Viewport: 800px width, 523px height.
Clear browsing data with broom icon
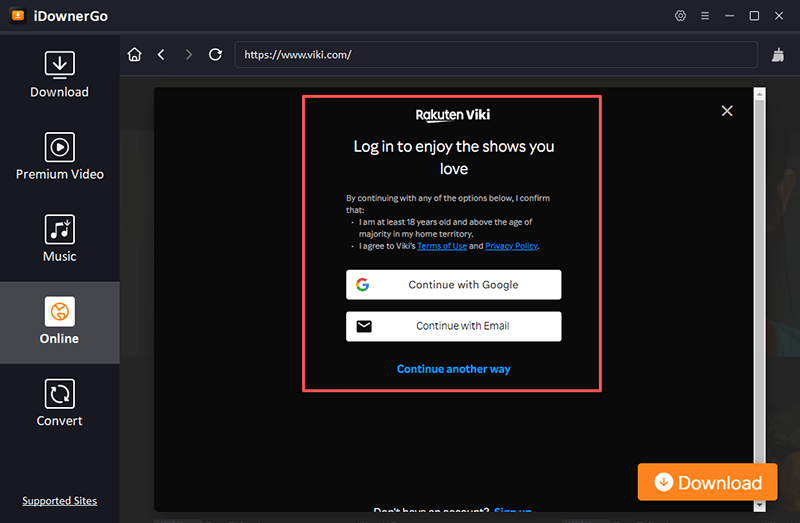point(778,55)
